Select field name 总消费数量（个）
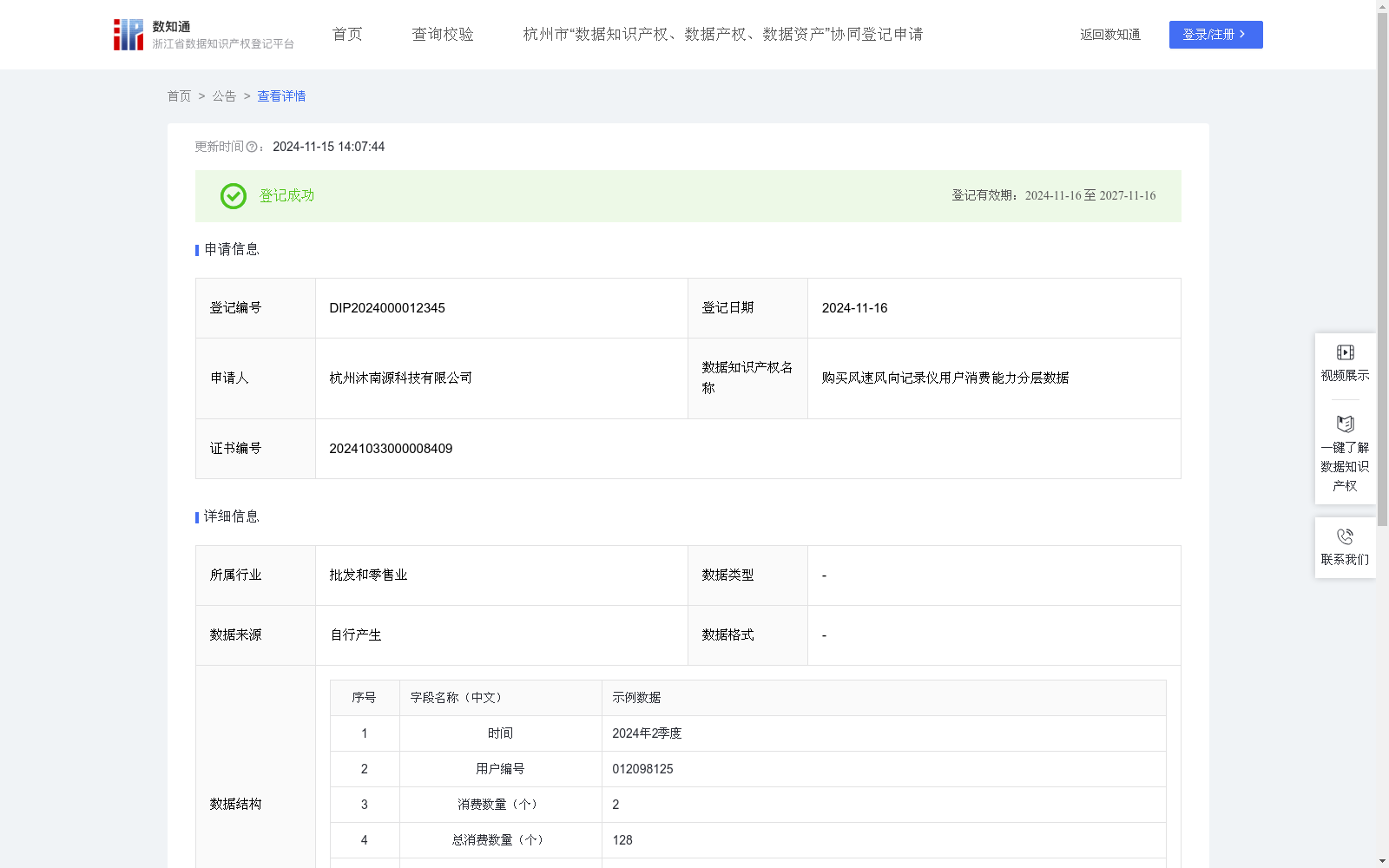The image size is (1389, 868). pyautogui.click(x=500, y=840)
